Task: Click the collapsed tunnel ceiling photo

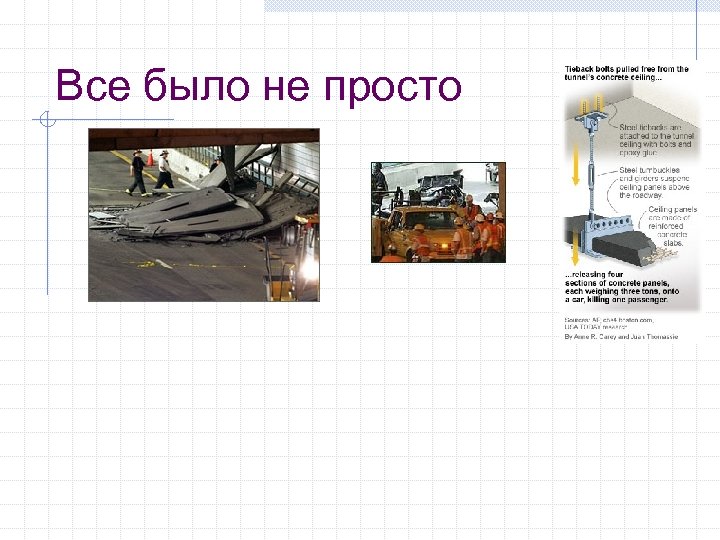Action: tap(204, 215)
